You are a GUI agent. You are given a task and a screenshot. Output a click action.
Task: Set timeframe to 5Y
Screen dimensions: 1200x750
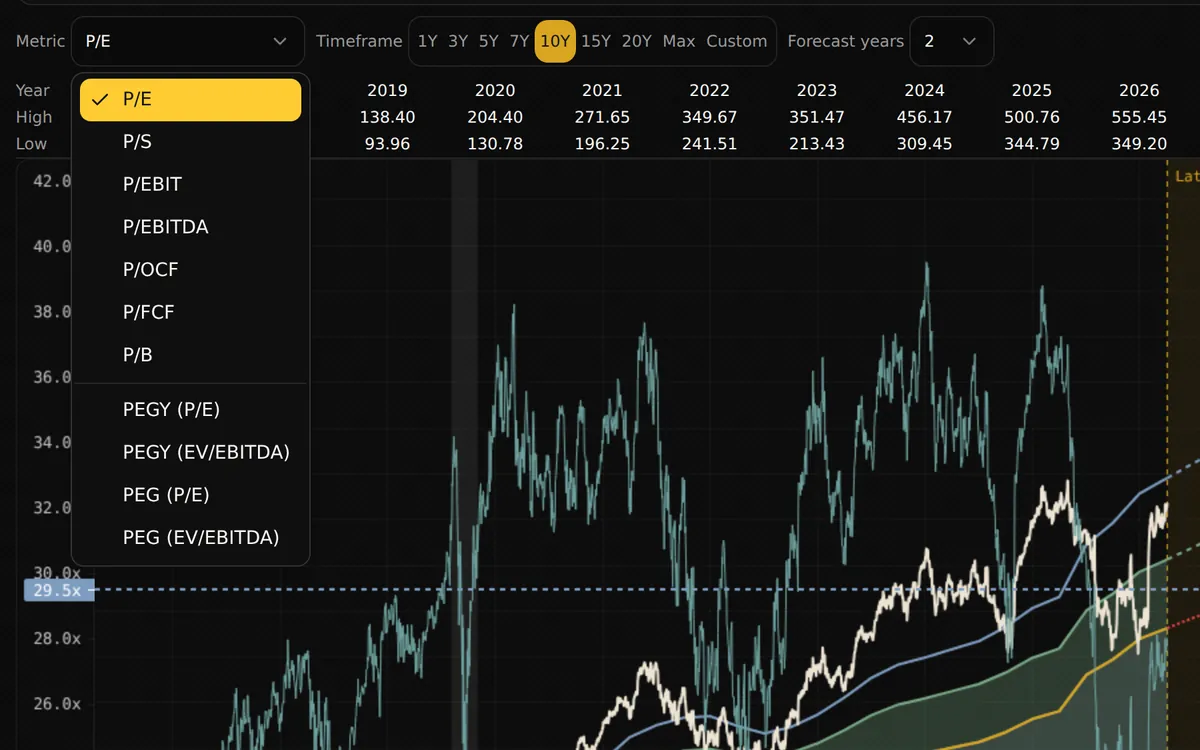coord(488,41)
